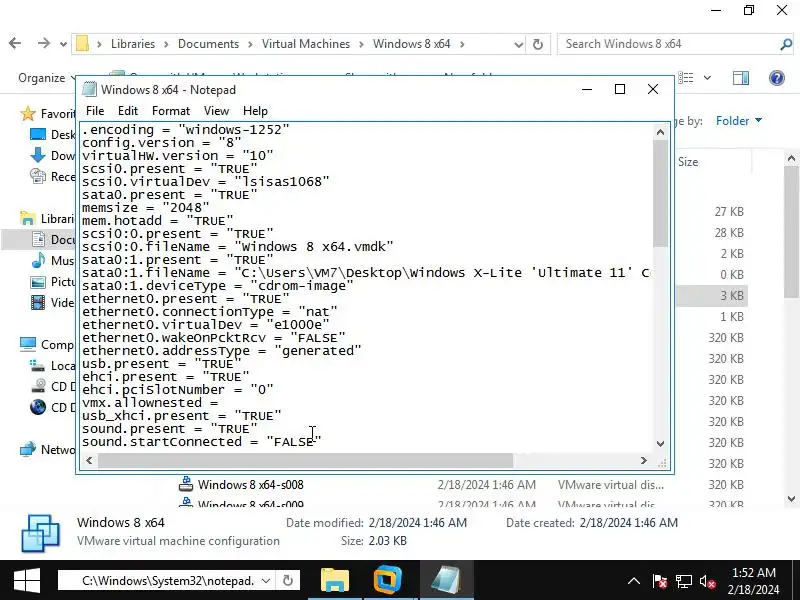Click the search magnifier icon
The height and width of the screenshot is (600, 800).
tap(786, 44)
